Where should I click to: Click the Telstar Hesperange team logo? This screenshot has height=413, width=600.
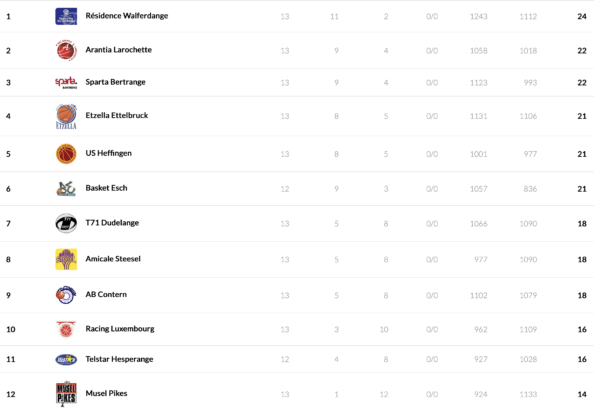coord(66,359)
